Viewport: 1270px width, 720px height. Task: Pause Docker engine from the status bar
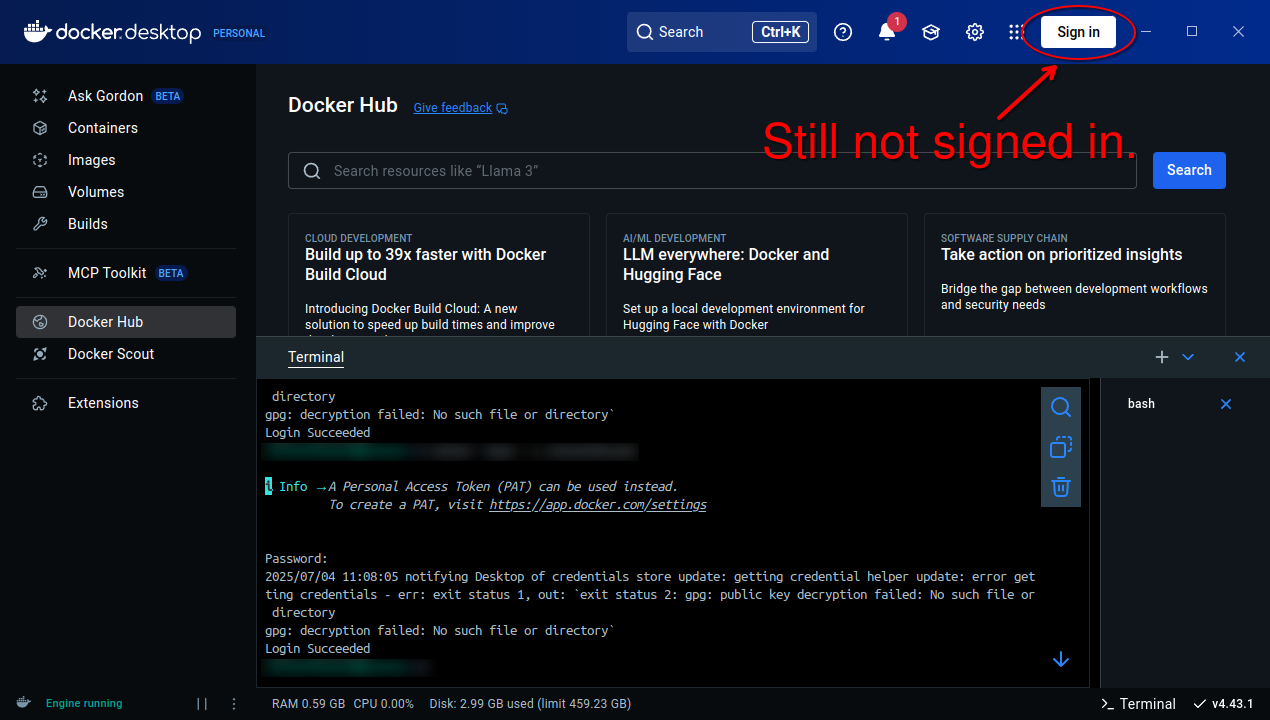coord(202,704)
